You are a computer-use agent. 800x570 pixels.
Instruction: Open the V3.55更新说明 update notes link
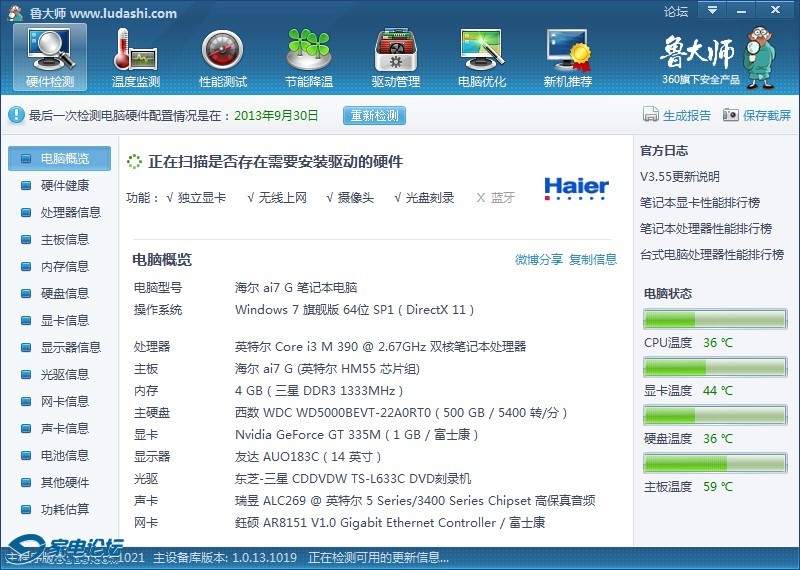[x=680, y=177]
